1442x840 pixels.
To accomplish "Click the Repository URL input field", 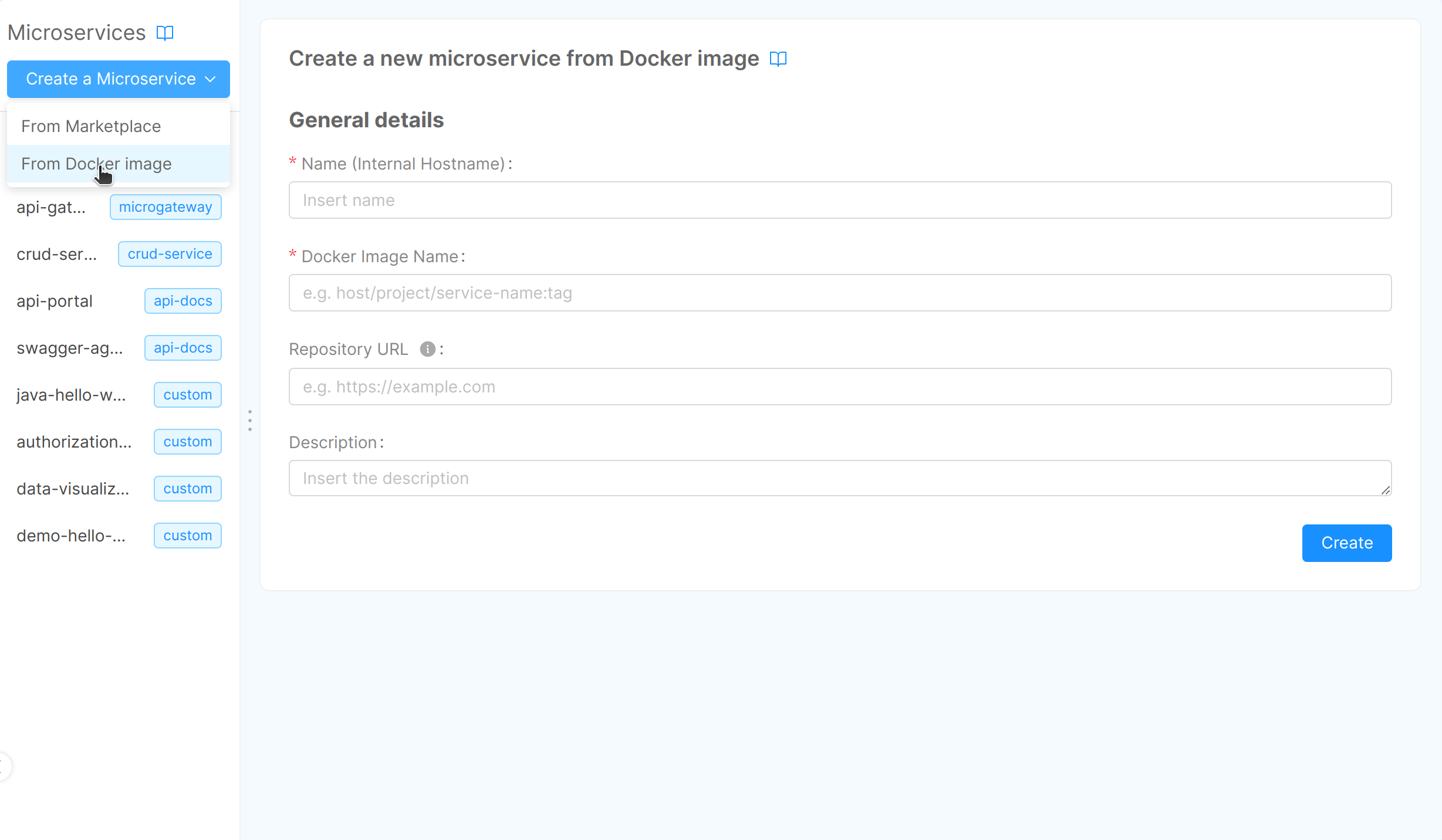I will (x=839, y=387).
